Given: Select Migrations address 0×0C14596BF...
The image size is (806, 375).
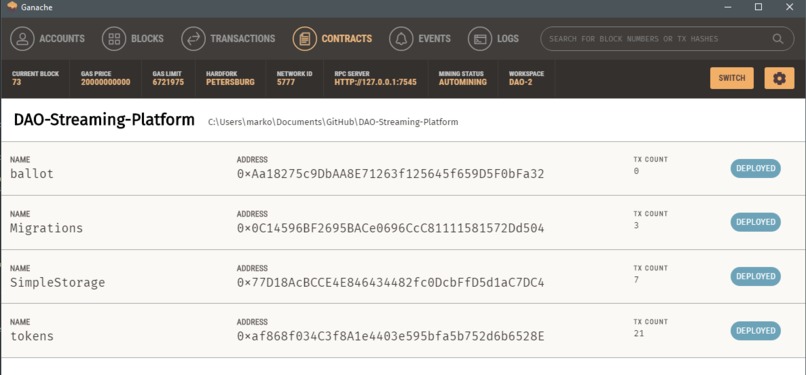Looking at the screenshot, I should [x=391, y=228].
